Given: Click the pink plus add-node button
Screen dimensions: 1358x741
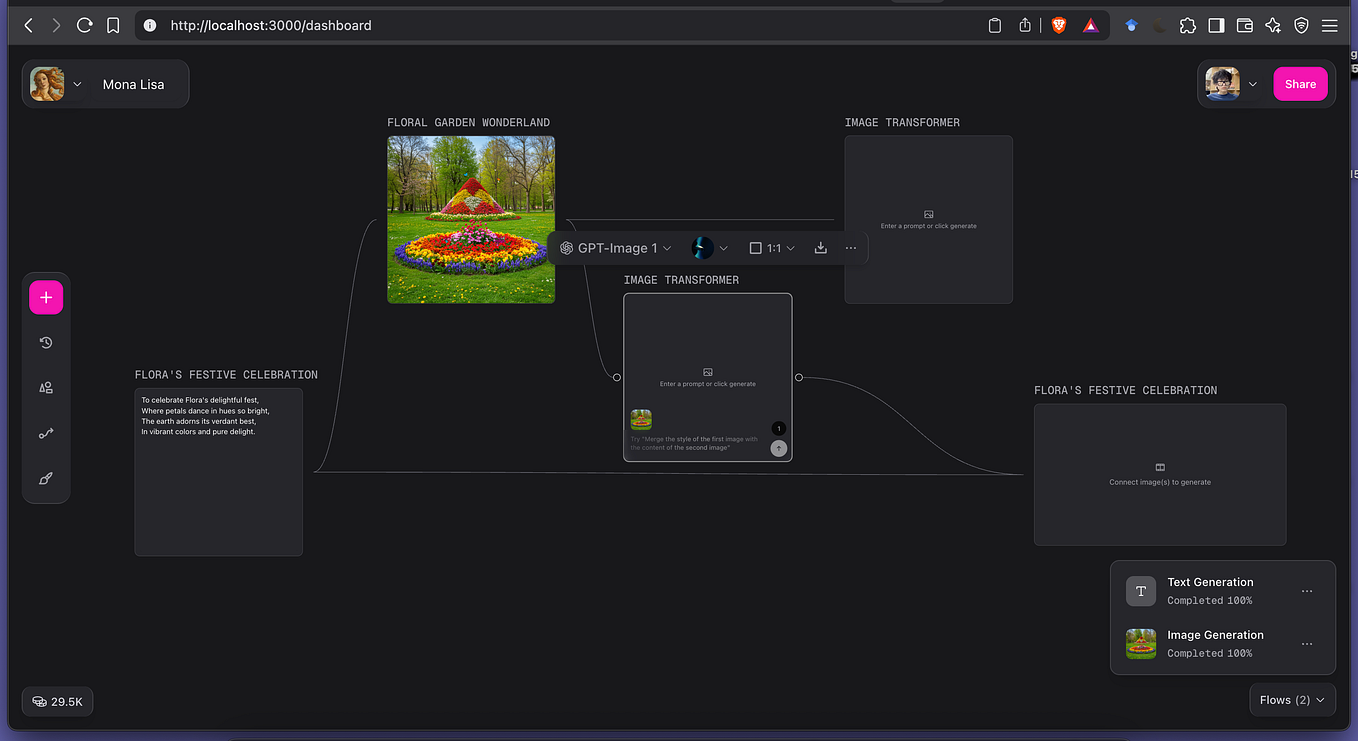Looking at the screenshot, I should 46,297.
